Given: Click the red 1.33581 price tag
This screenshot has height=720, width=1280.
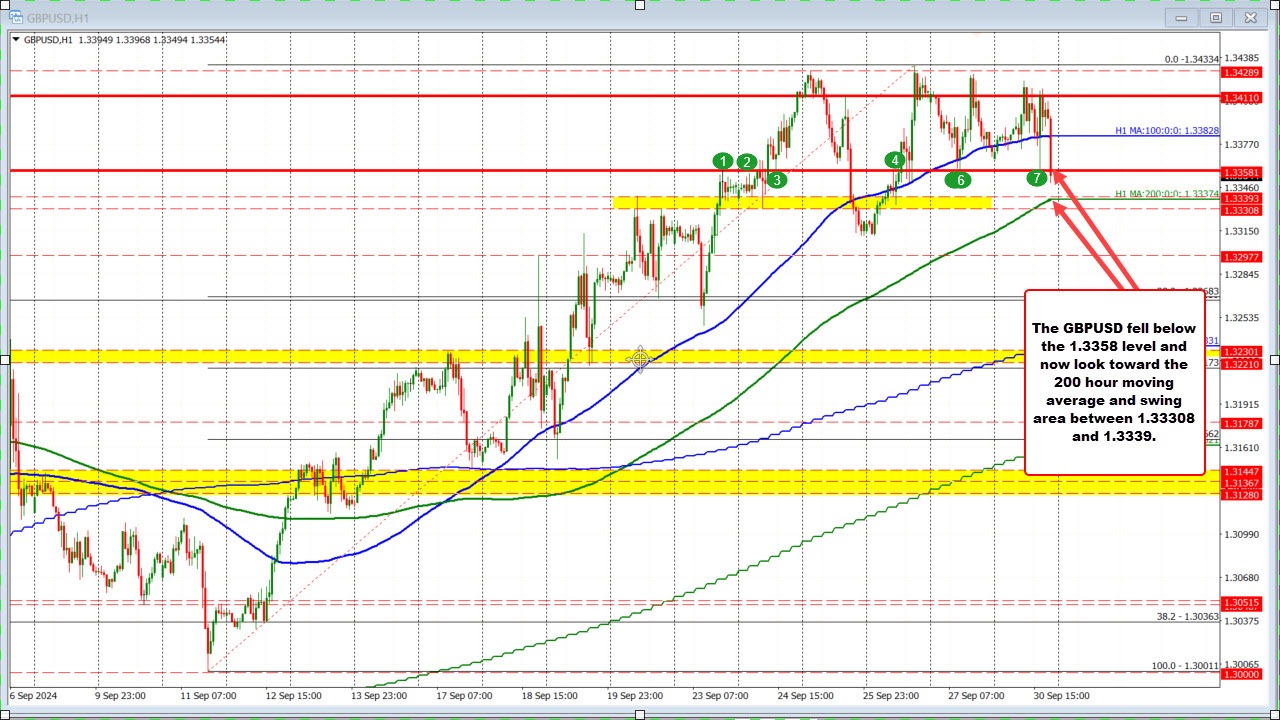Looking at the screenshot, I should (1240, 172).
